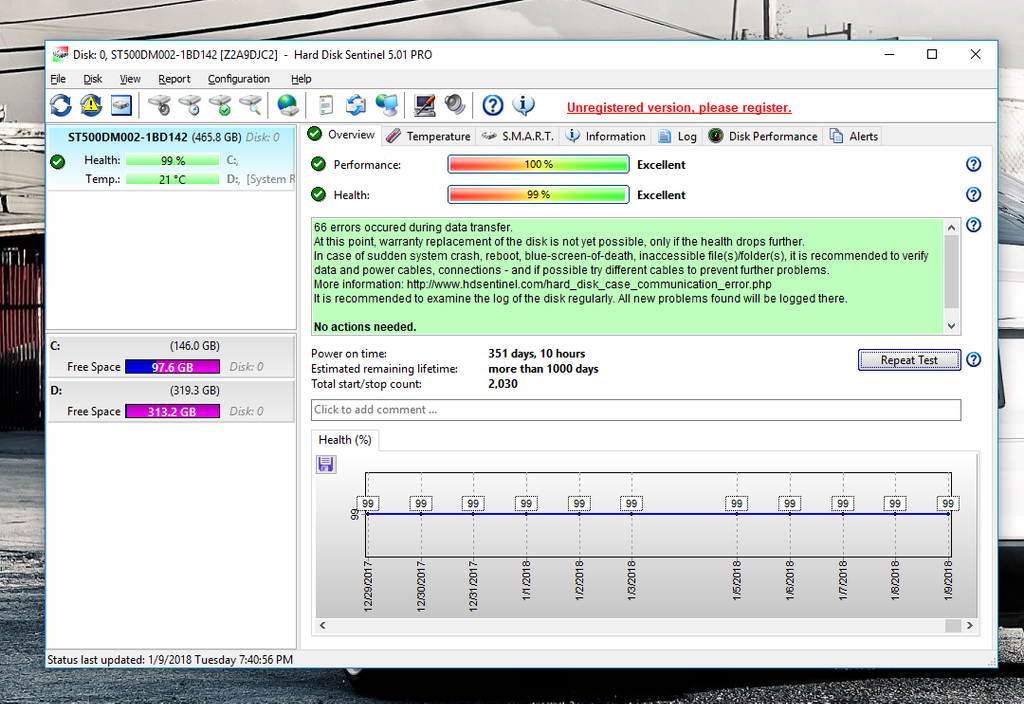Click the D: (319.3 GB) partition header
Screen dimensions: 1024x704
172,391
